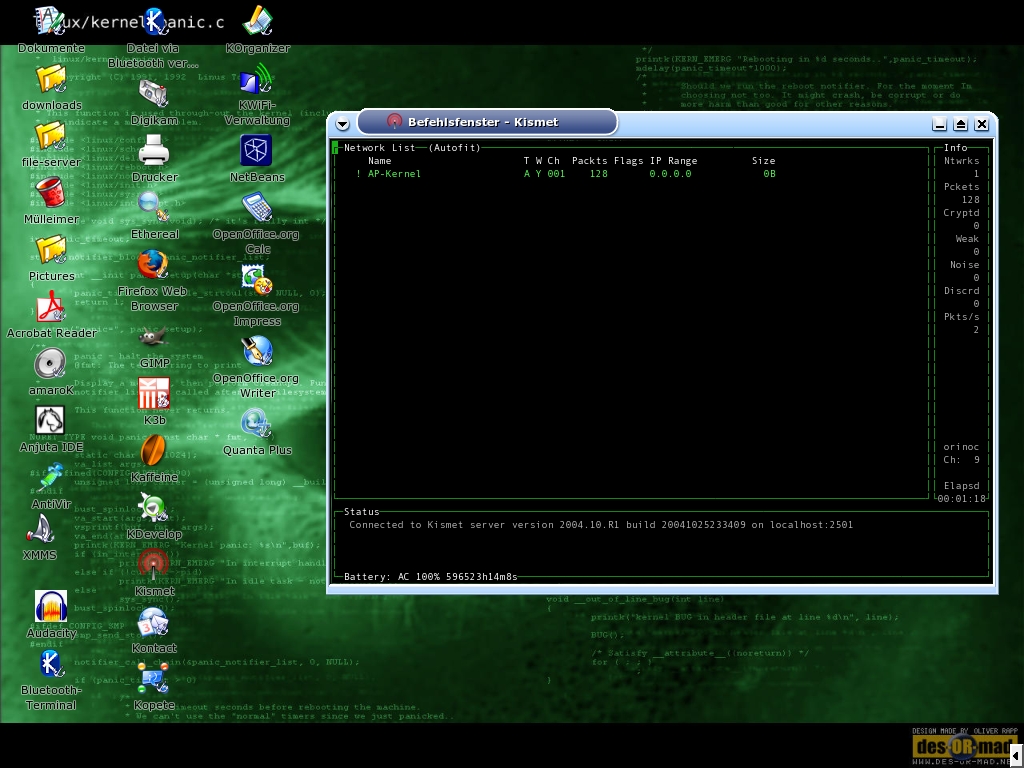The height and width of the screenshot is (768, 1024).
Task: Maximize the Befehlsfenster - Kismet window
Action: [x=961, y=123]
